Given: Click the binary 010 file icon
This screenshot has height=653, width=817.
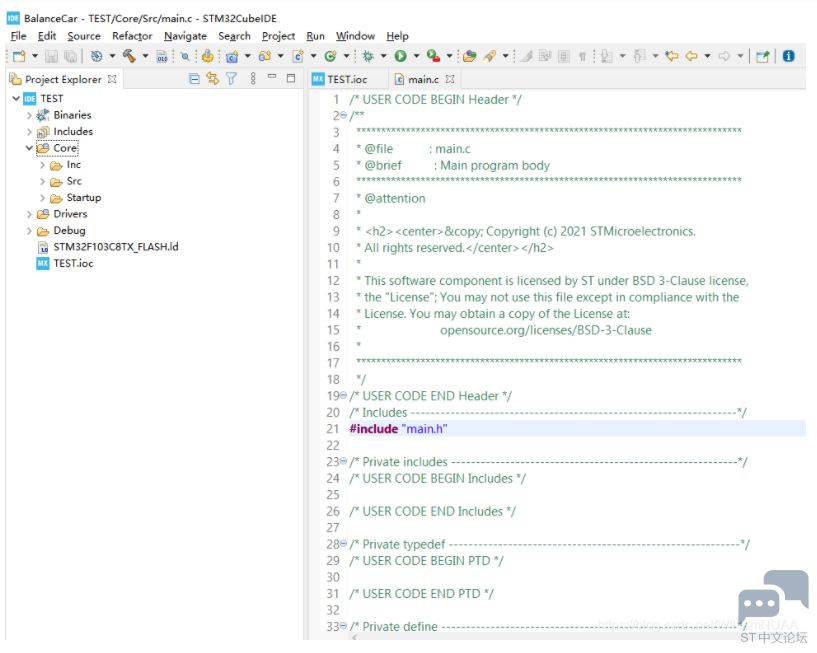Looking at the screenshot, I should [162, 56].
